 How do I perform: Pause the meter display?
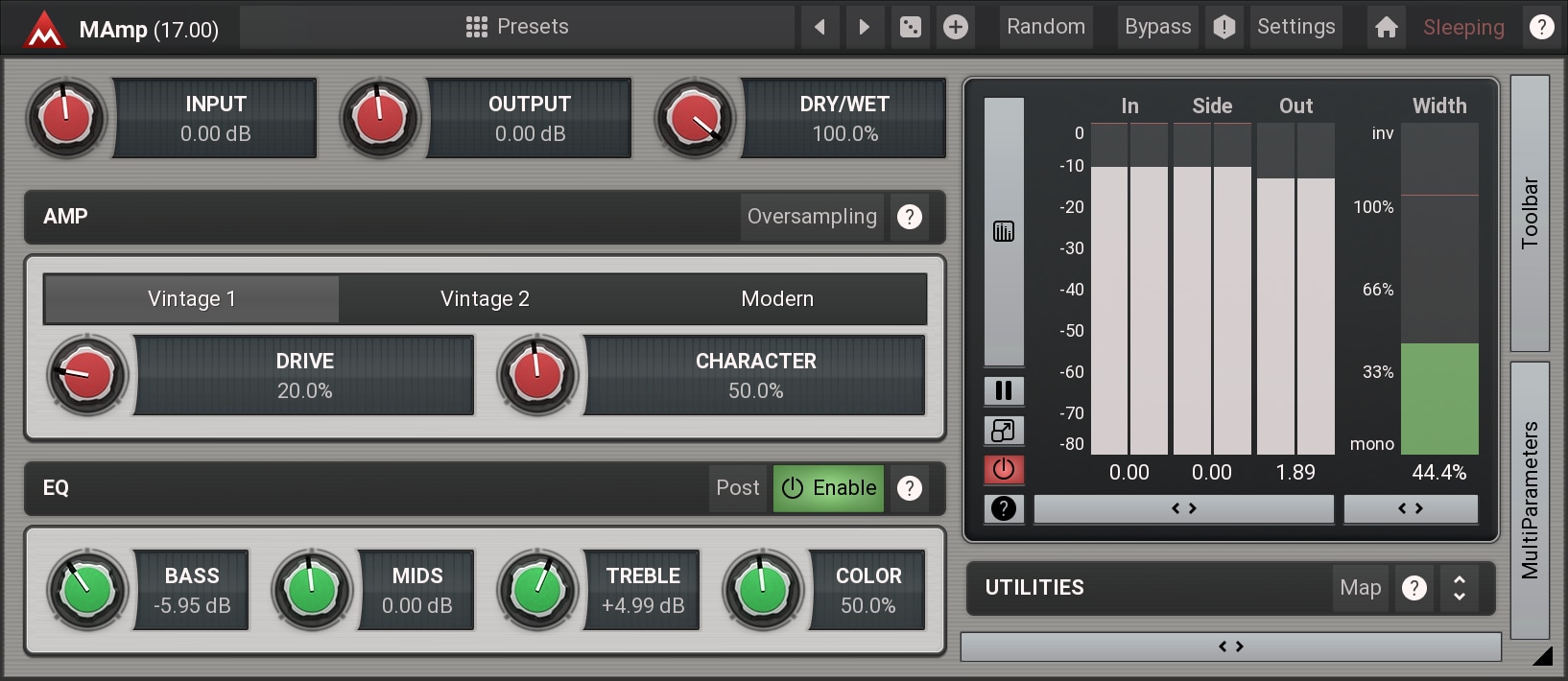[1004, 390]
